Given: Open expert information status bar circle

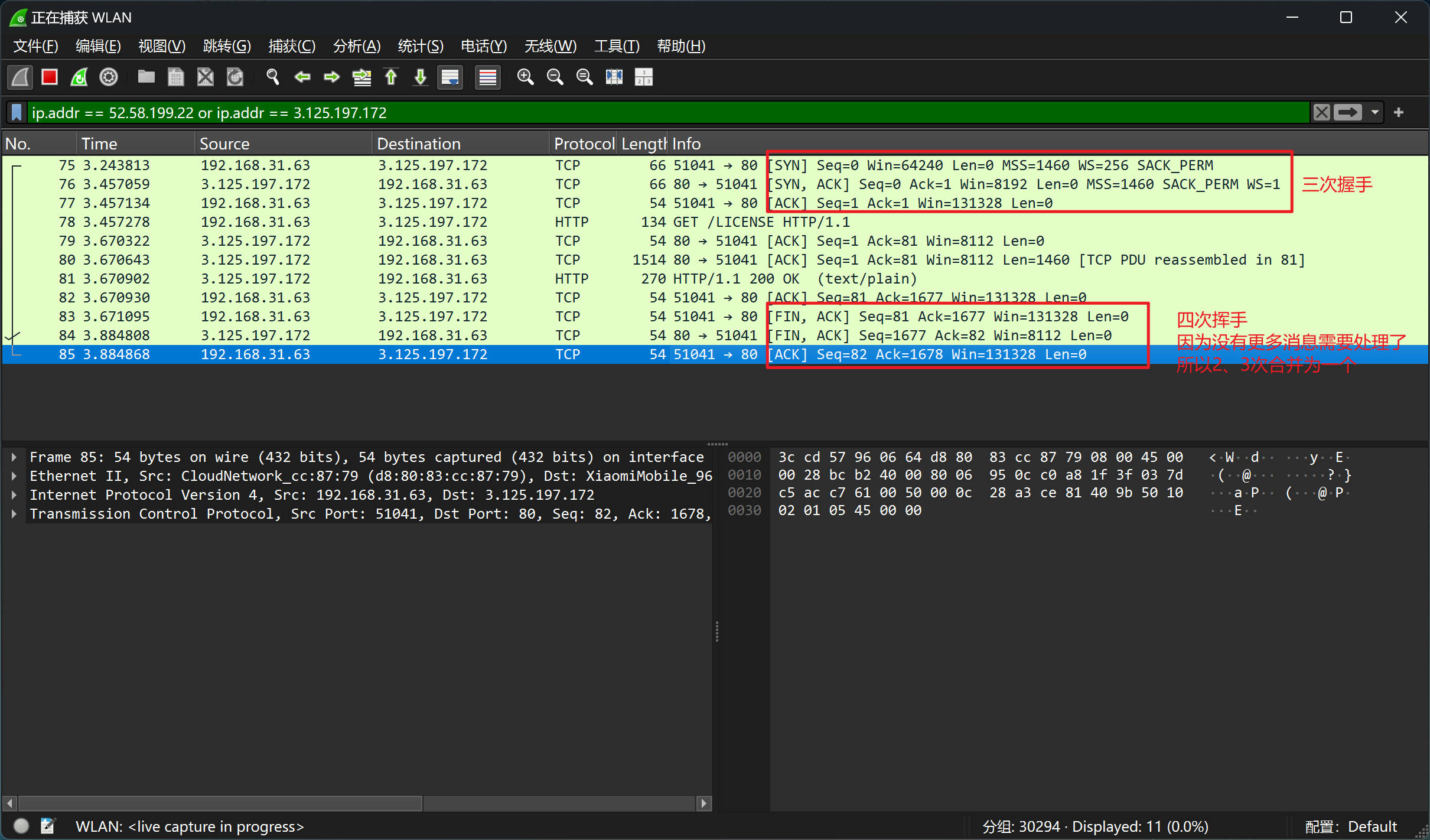Looking at the screenshot, I should coord(21,826).
